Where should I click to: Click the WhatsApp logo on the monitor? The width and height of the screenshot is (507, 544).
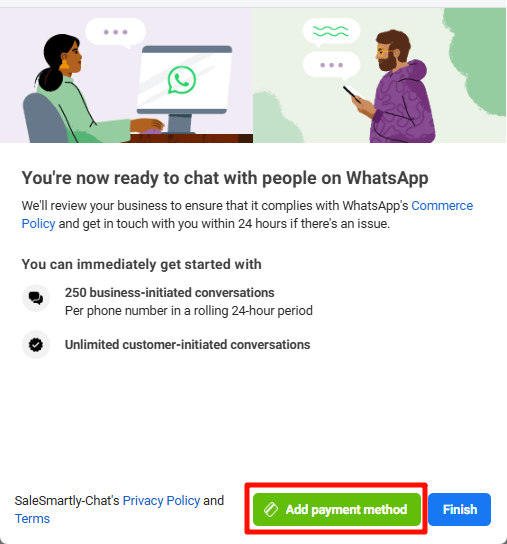181,80
